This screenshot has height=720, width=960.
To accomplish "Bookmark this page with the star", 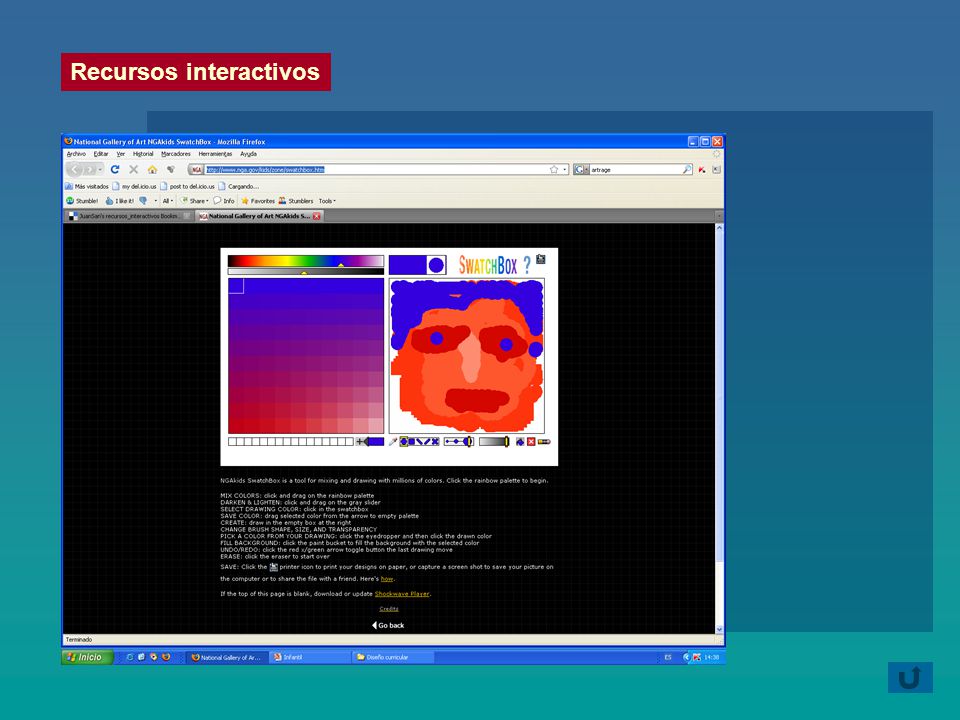I will [x=554, y=170].
